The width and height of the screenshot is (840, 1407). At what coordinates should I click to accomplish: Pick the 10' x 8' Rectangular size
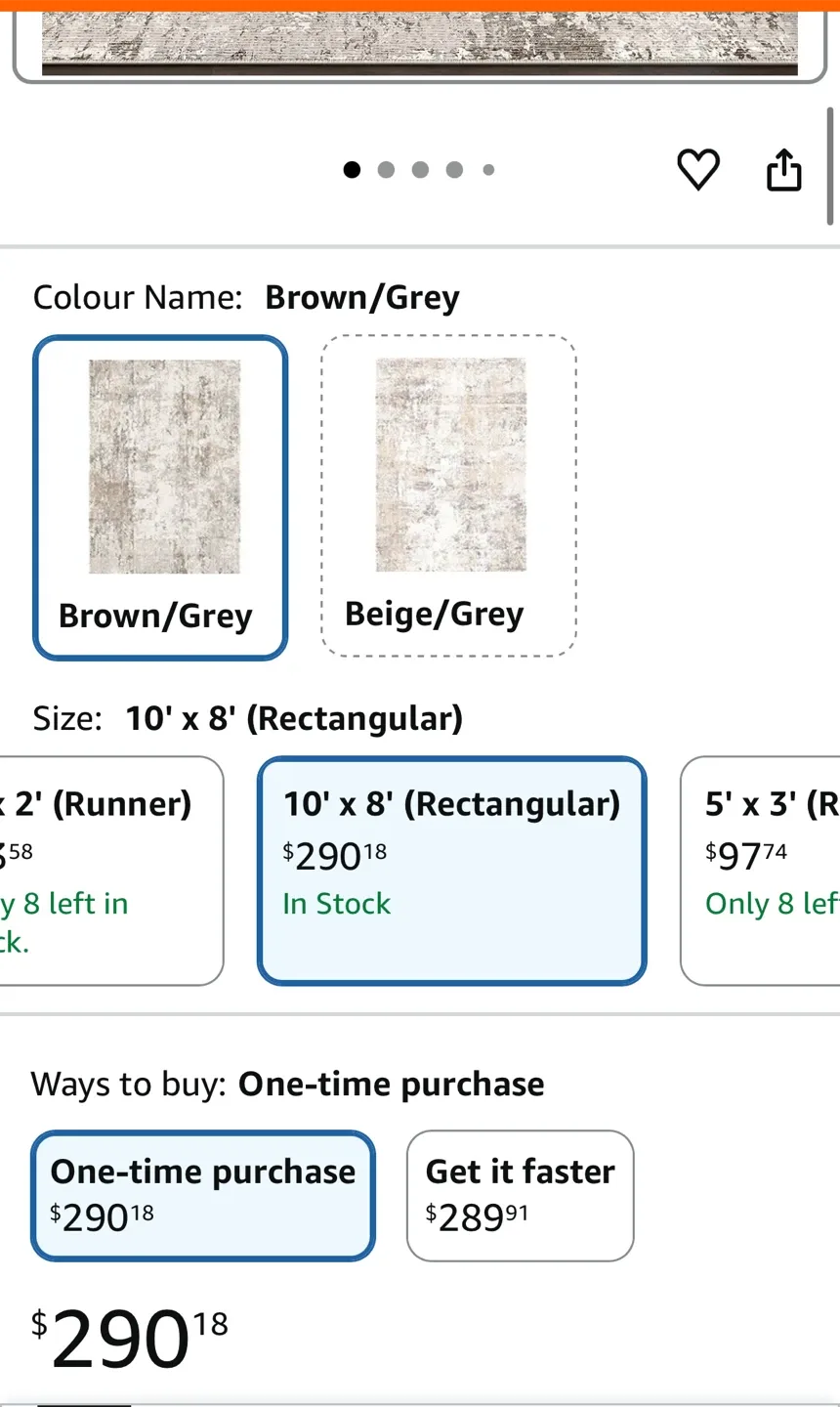pos(450,870)
